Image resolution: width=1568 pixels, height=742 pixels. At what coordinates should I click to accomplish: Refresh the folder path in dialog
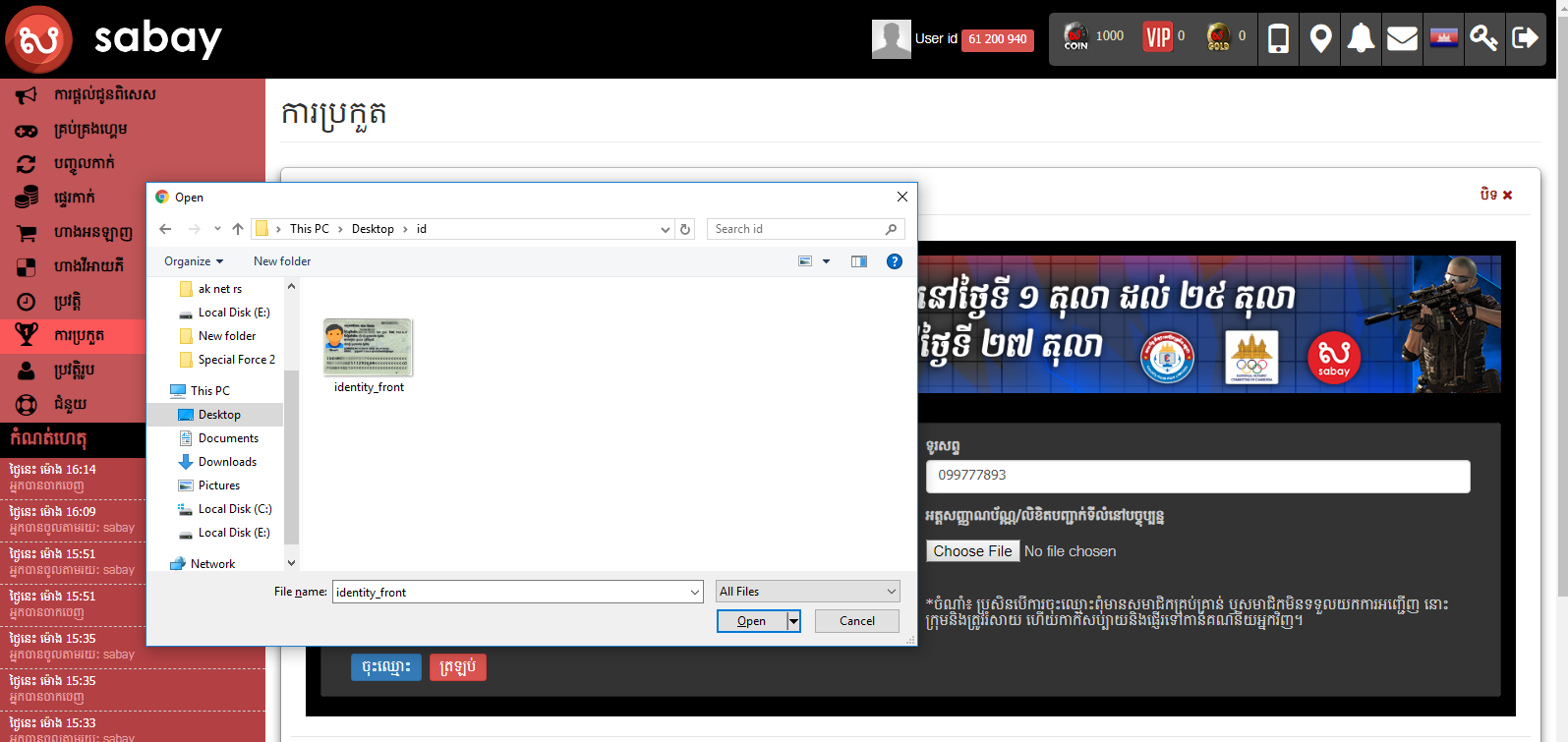pyautogui.click(x=685, y=229)
